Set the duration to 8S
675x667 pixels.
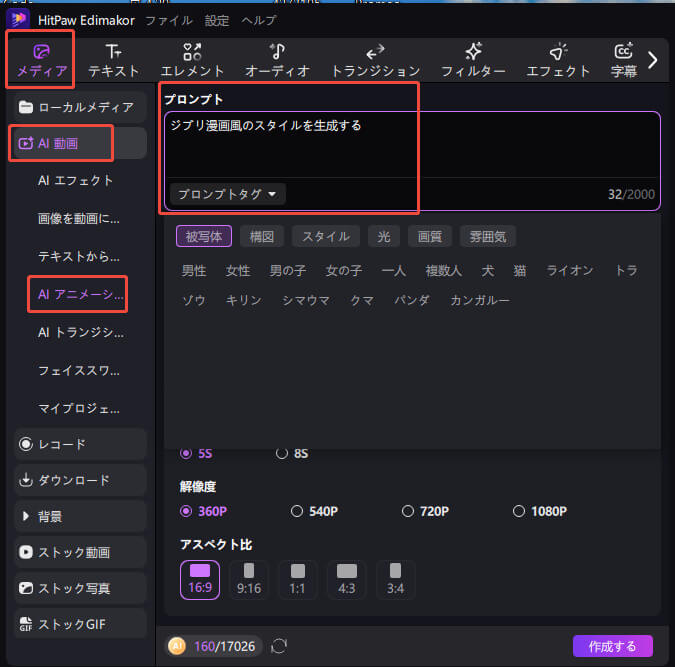(x=282, y=453)
